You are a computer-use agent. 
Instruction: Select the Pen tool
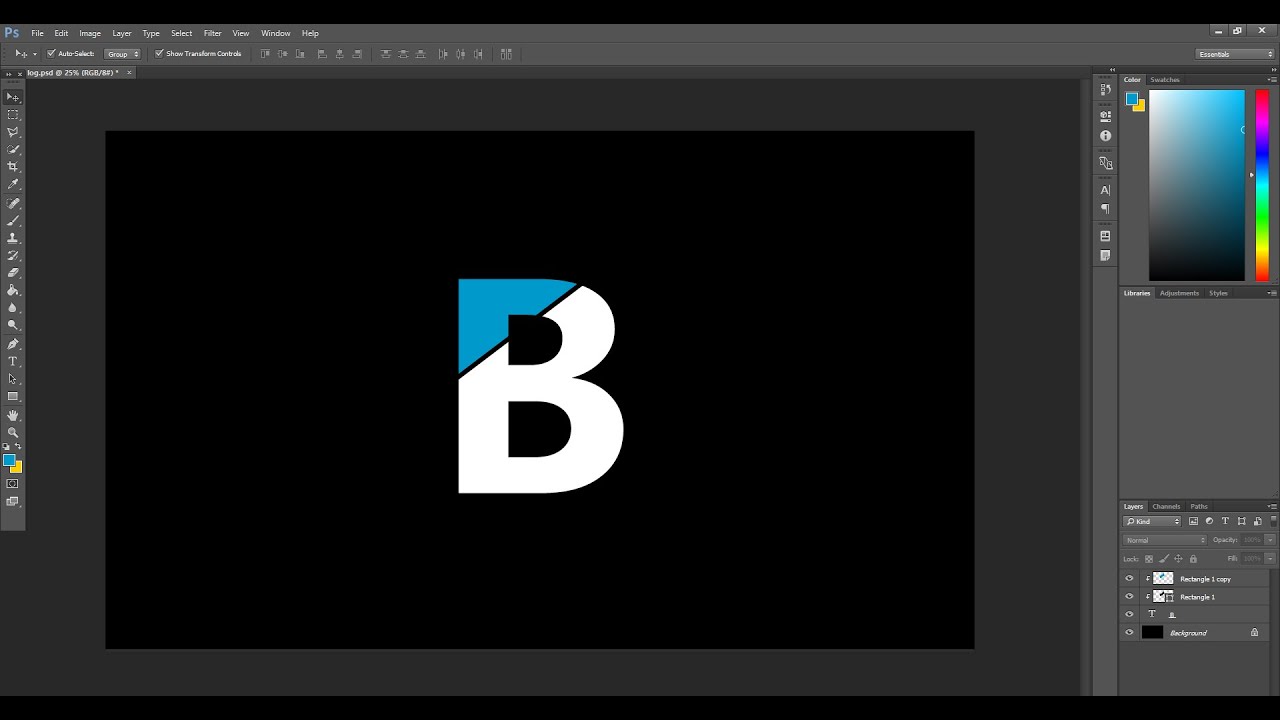pos(13,343)
